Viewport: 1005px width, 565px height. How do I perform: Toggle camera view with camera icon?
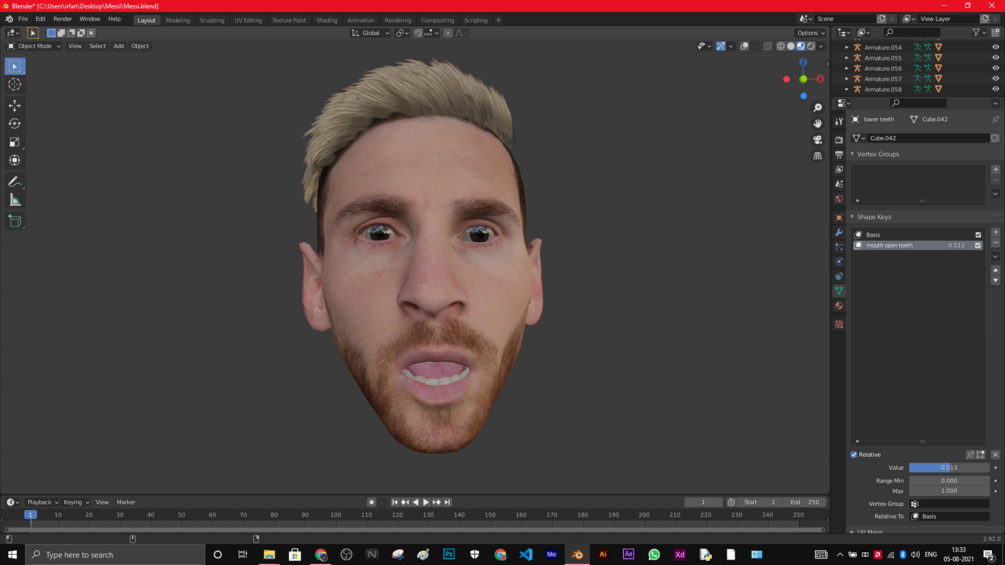[x=817, y=139]
